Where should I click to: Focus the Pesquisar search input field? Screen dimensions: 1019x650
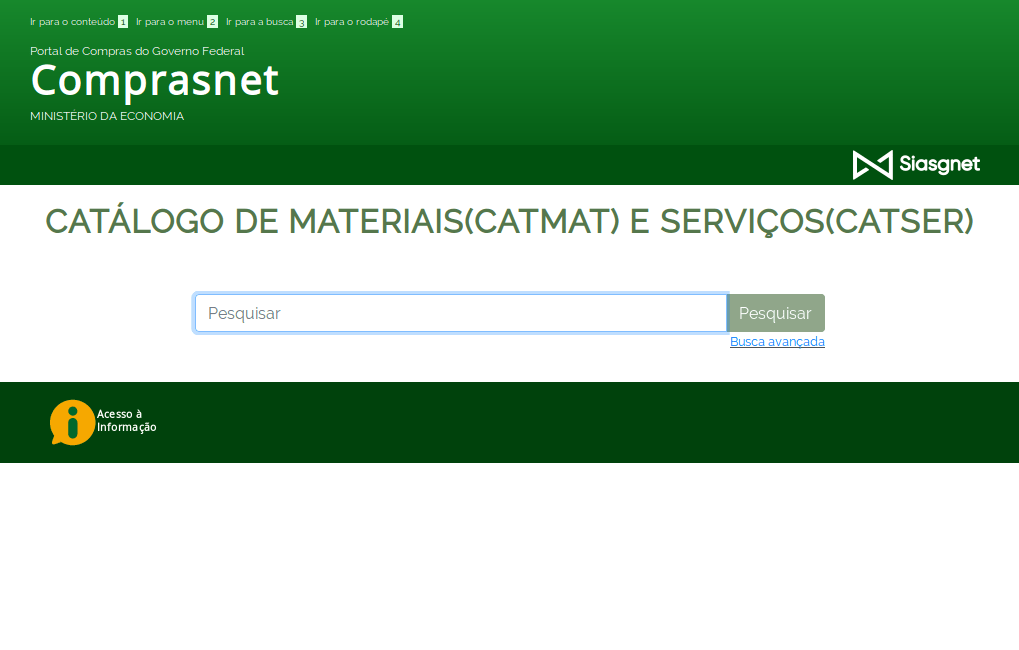(461, 313)
